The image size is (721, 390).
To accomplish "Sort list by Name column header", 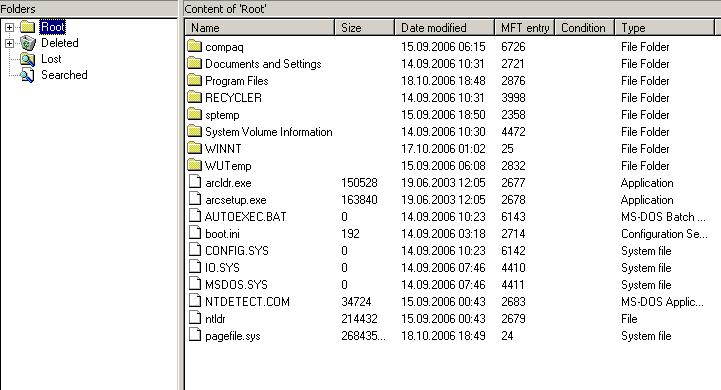I will [260, 28].
